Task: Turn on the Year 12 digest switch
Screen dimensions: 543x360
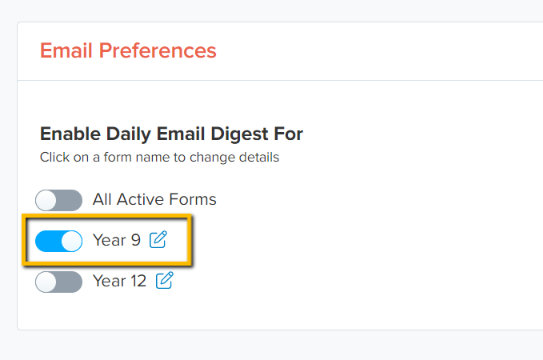Action: 59,282
